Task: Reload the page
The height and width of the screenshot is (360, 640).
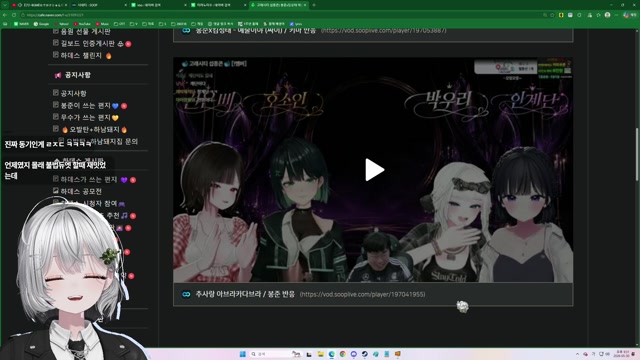Action: [14, 15]
